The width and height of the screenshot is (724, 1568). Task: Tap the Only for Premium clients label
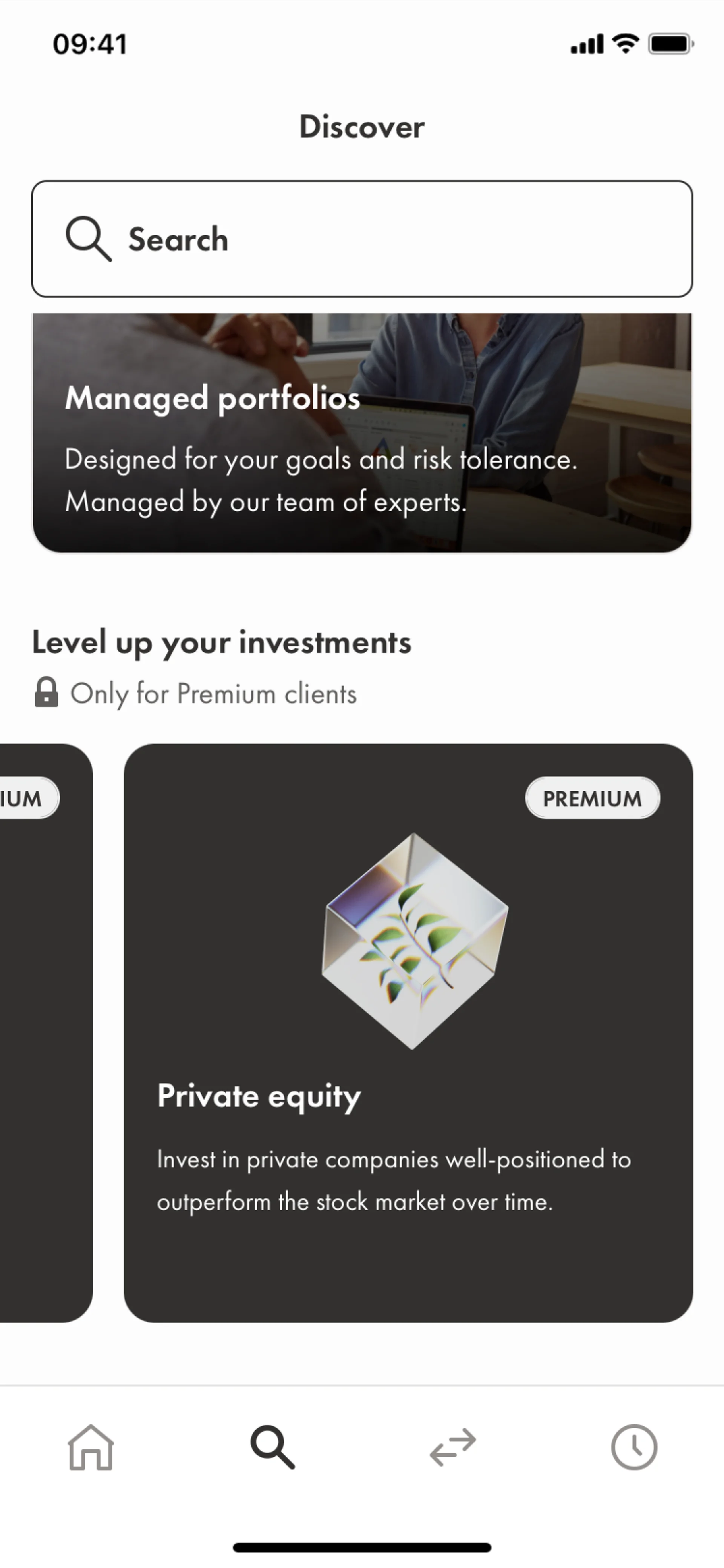pyautogui.click(x=213, y=694)
